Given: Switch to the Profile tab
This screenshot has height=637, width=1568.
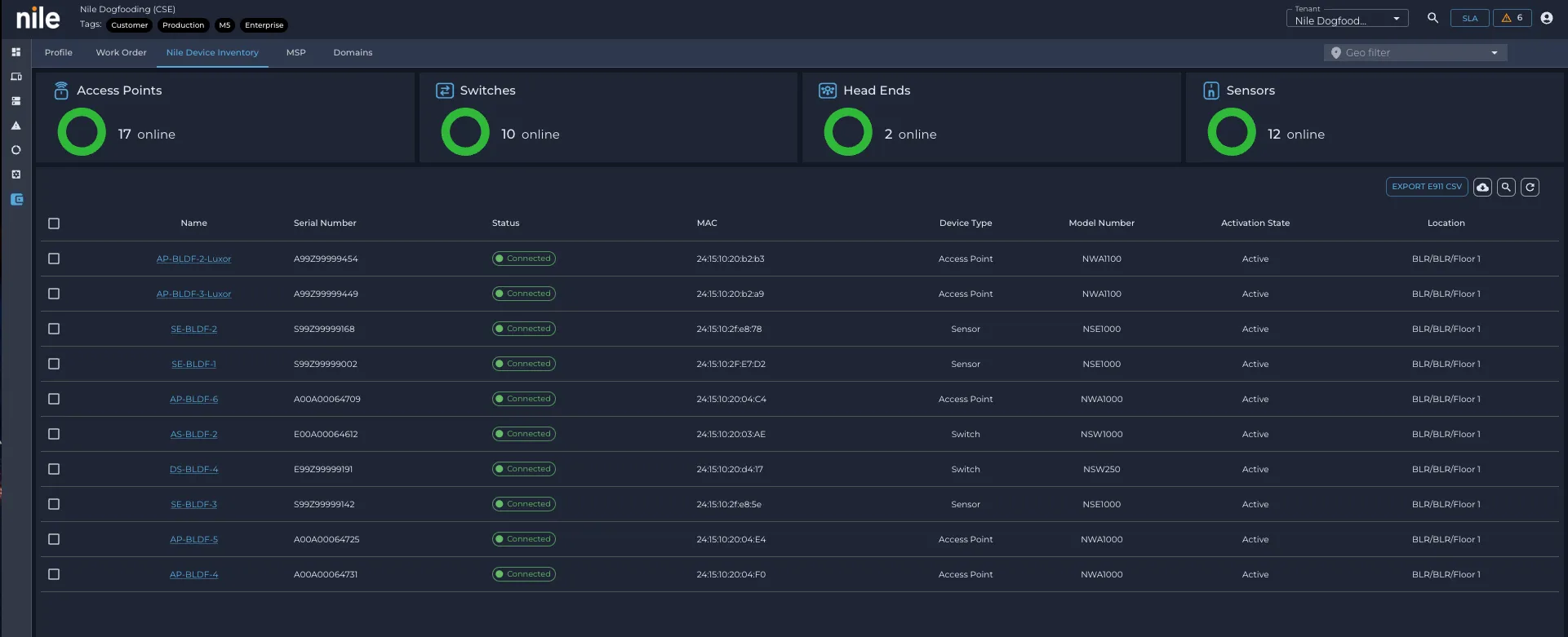Looking at the screenshot, I should click(x=59, y=53).
